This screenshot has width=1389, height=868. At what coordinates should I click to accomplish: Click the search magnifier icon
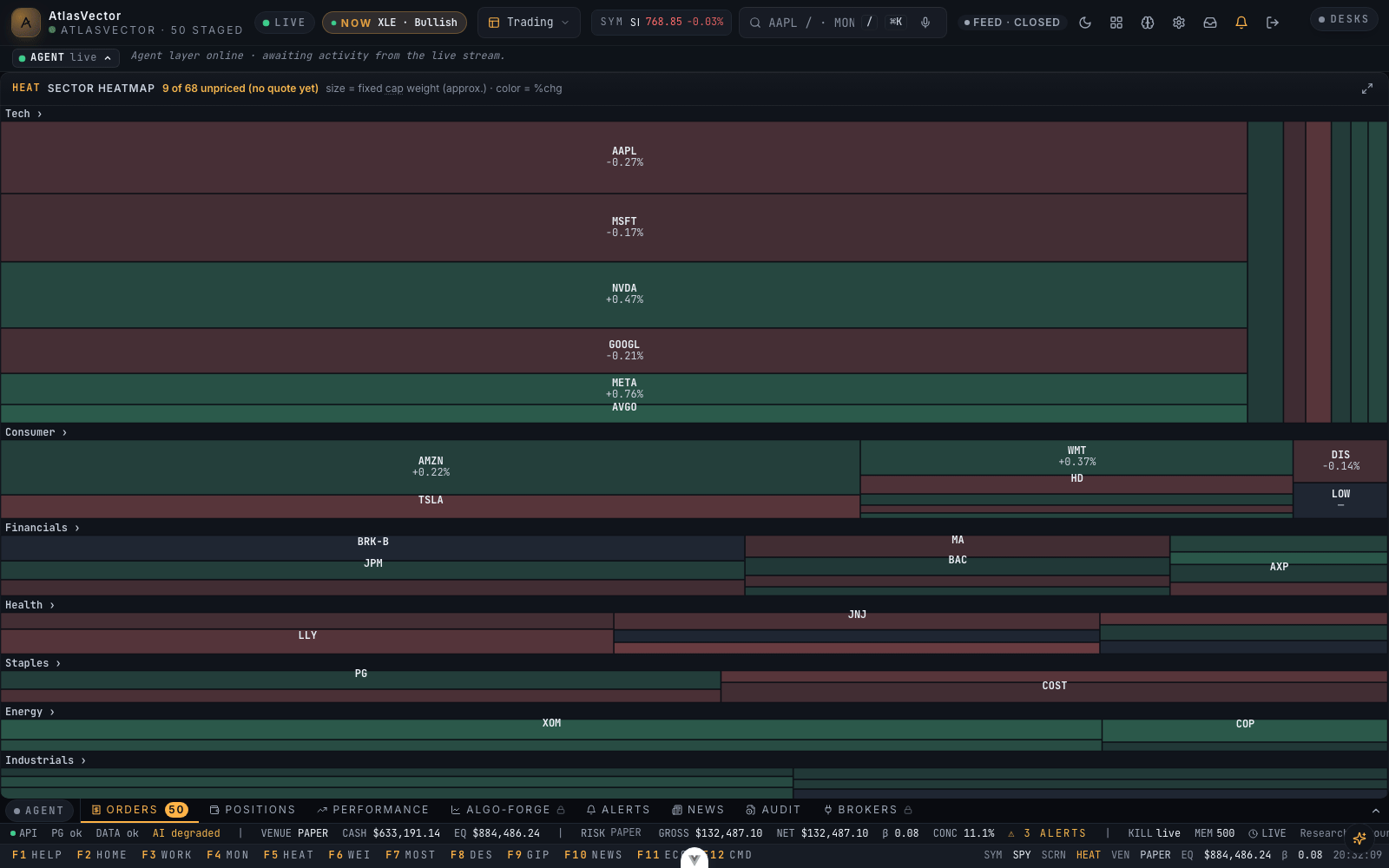click(x=755, y=23)
